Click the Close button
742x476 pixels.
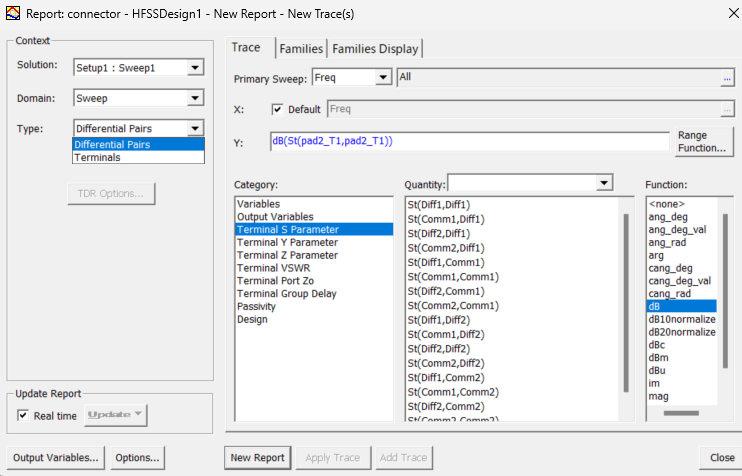click(722, 458)
